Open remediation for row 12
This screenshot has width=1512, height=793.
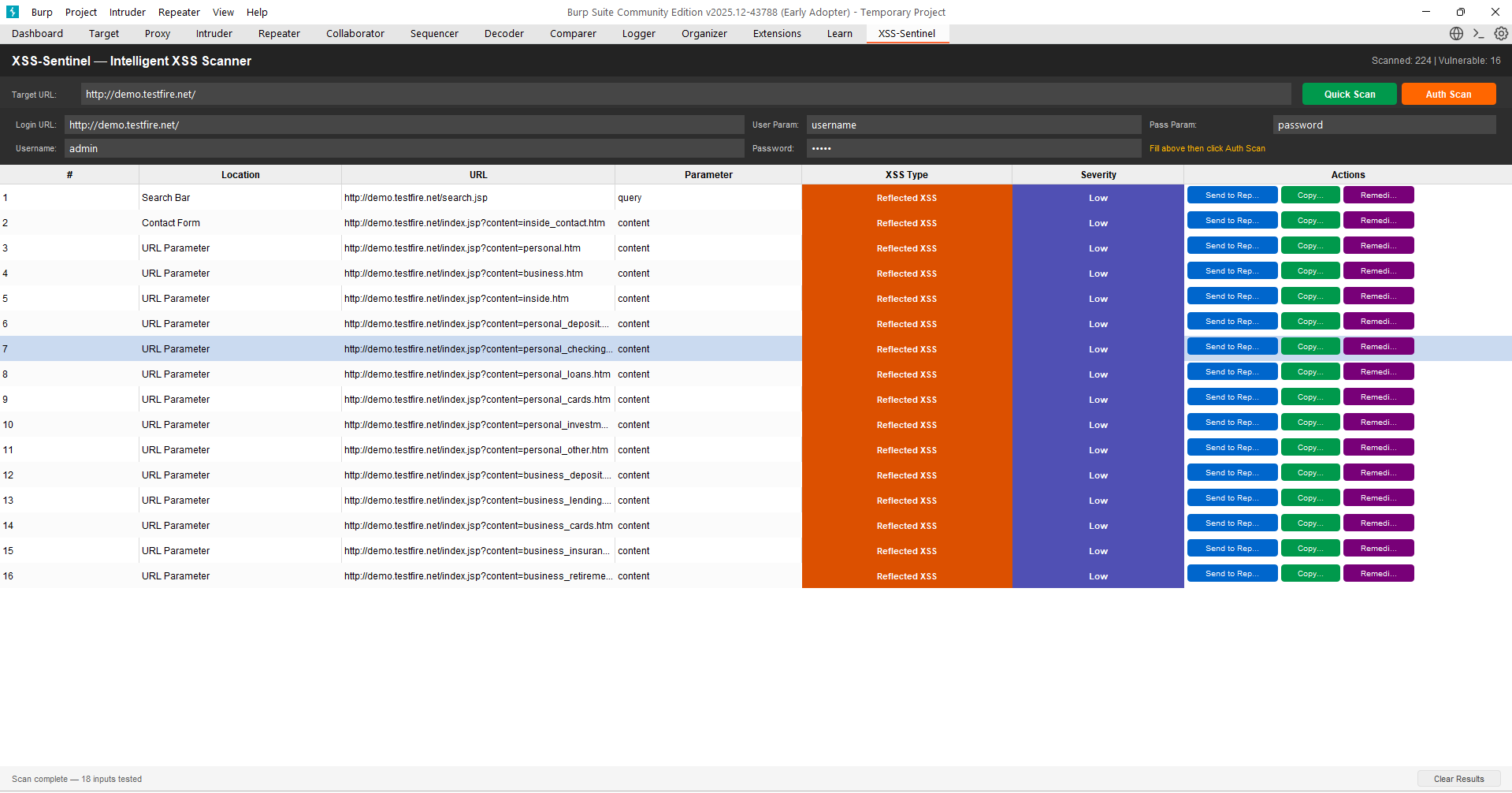pos(1378,473)
